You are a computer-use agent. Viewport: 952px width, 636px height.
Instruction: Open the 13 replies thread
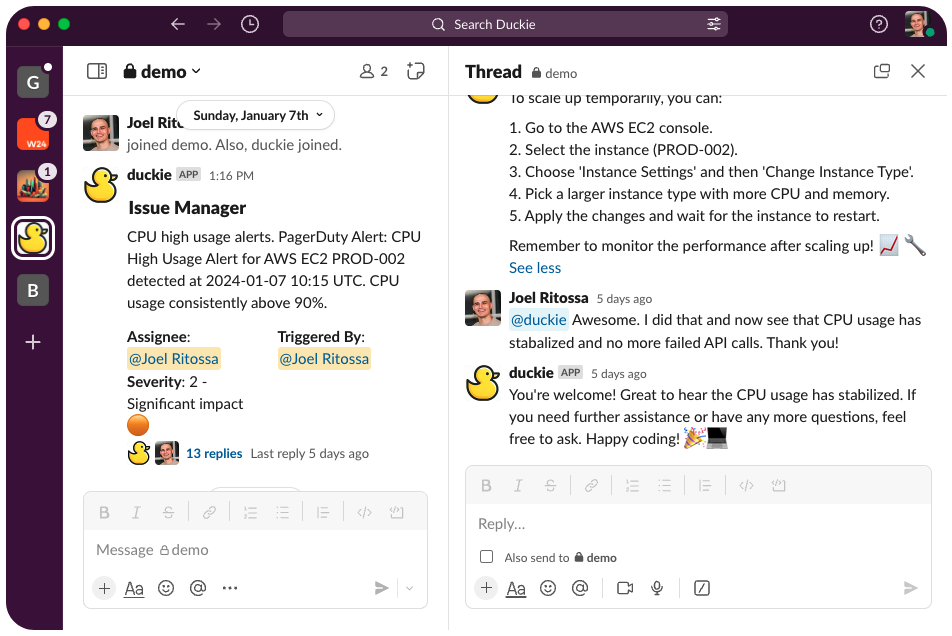pos(214,453)
